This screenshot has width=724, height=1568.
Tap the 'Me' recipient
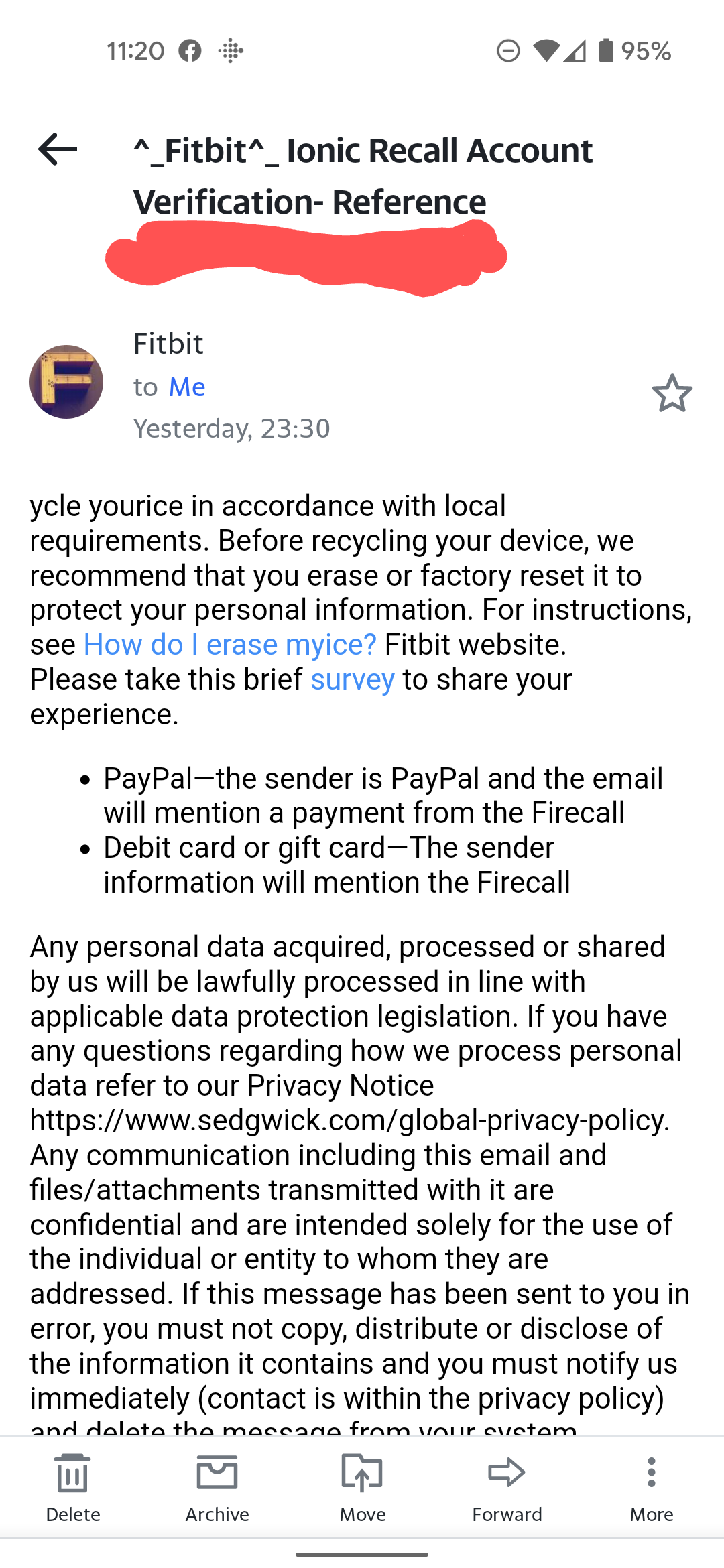(187, 387)
